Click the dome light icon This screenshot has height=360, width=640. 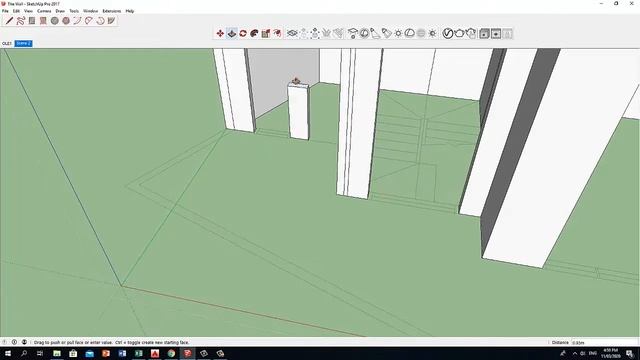[410, 33]
